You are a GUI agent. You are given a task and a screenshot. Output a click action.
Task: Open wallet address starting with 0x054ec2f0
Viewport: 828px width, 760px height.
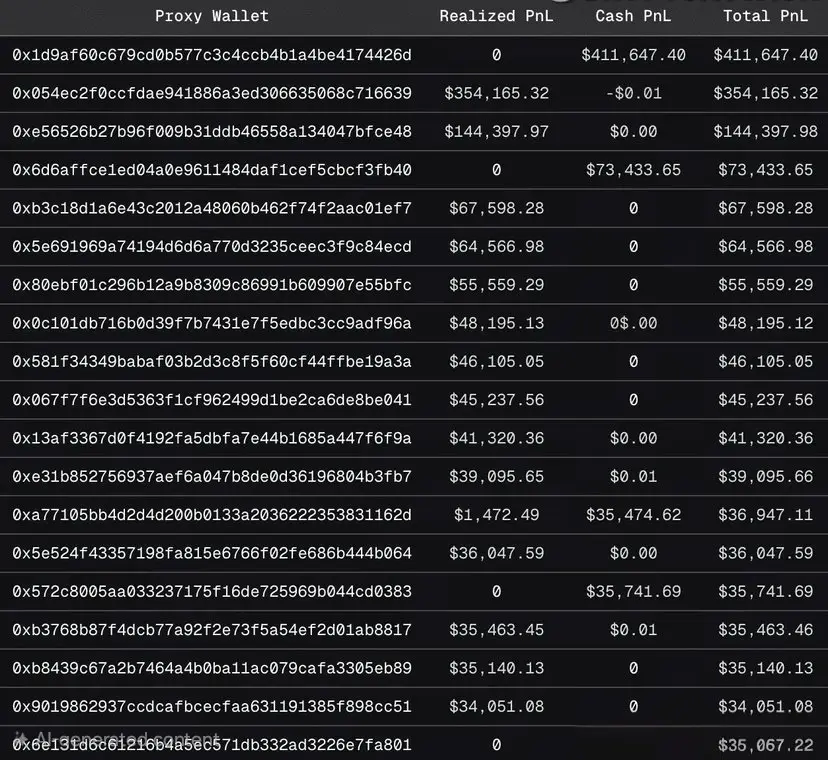tap(212, 93)
